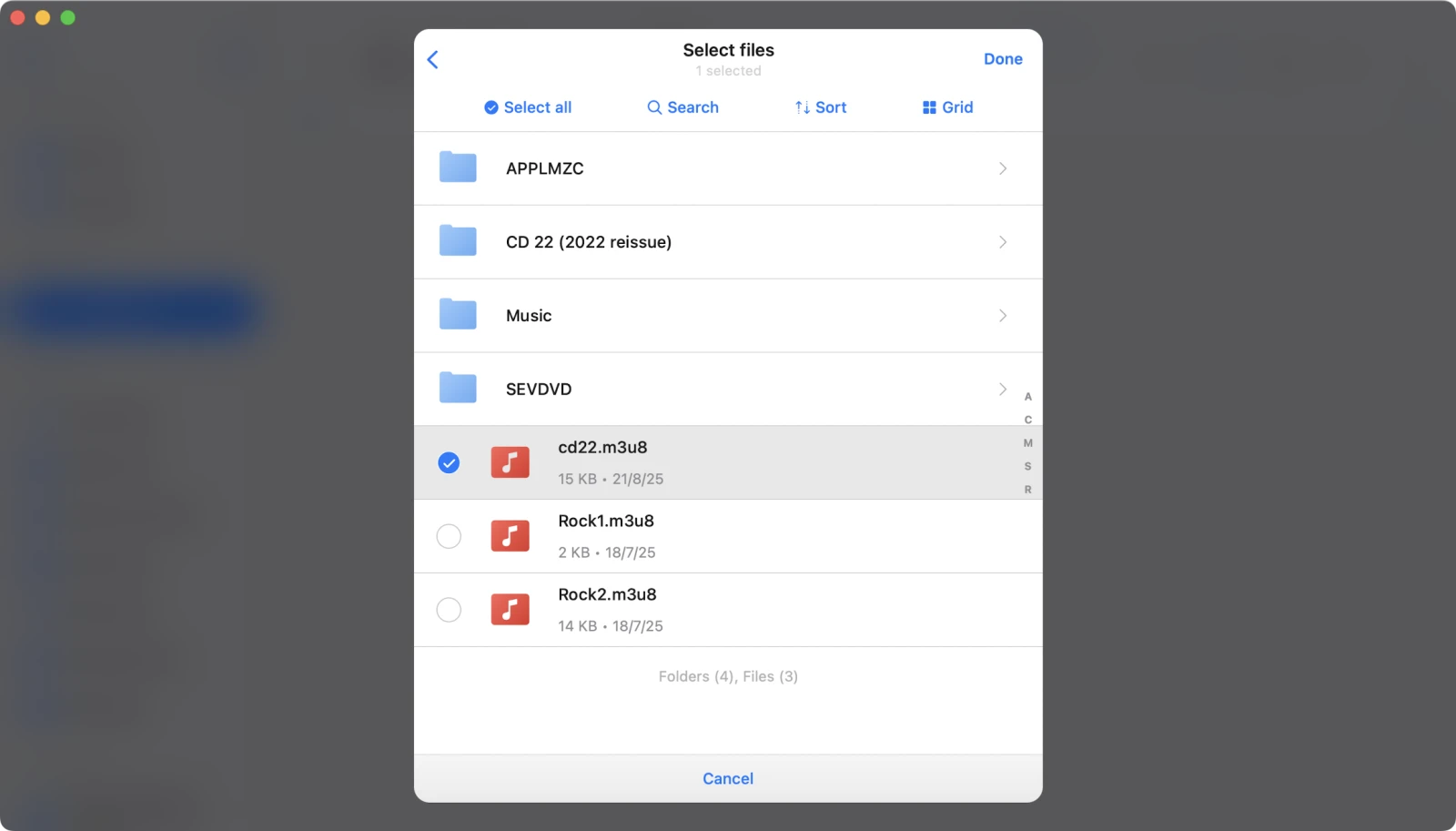Expand APPLMZC using its right chevron
The image size is (1456, 831).
(x=1002, y=168)
